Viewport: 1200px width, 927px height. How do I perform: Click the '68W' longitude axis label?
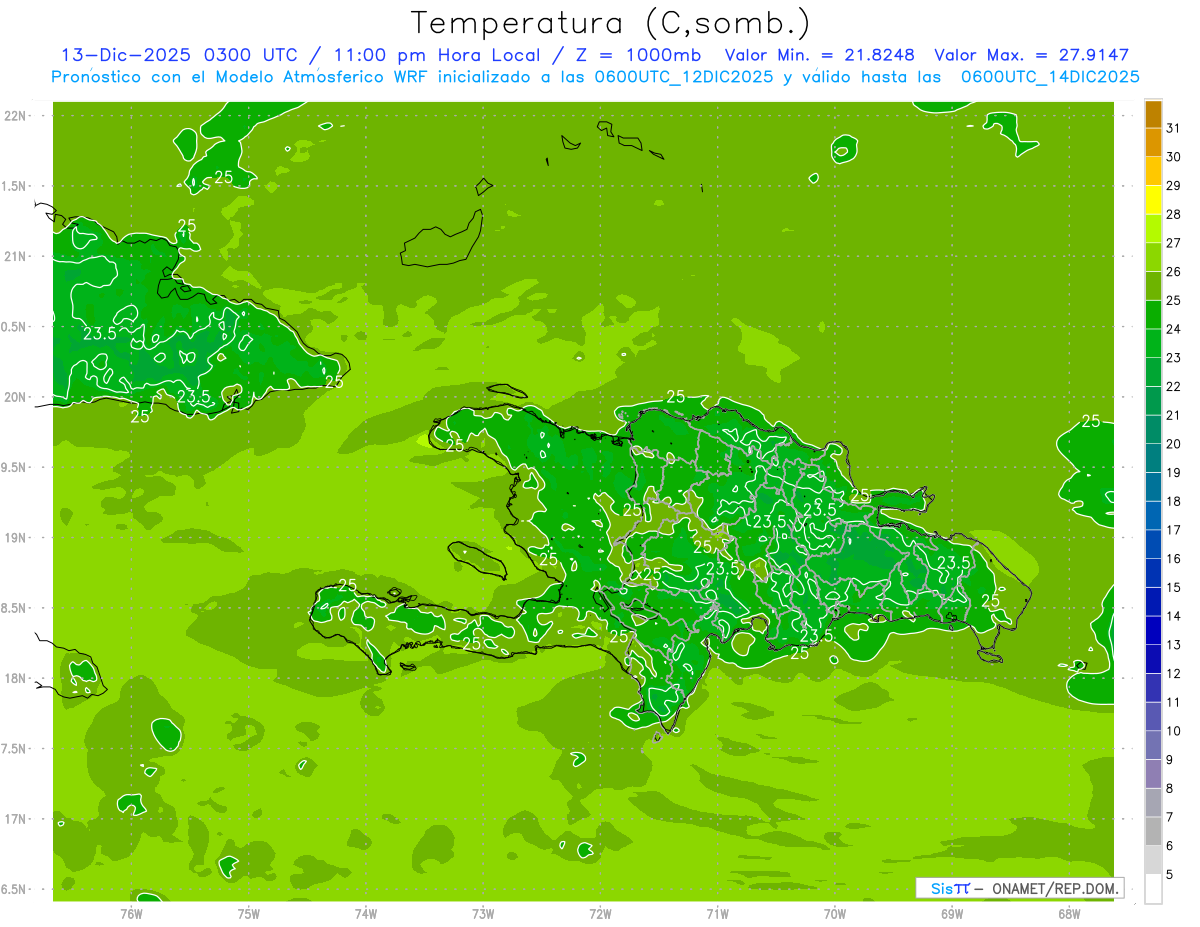pyautogui.click(x=1069, y=914)
